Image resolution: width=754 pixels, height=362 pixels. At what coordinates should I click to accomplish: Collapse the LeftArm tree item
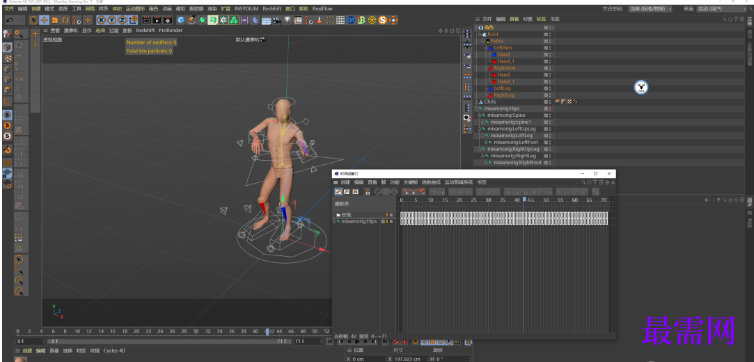(486, 48)
